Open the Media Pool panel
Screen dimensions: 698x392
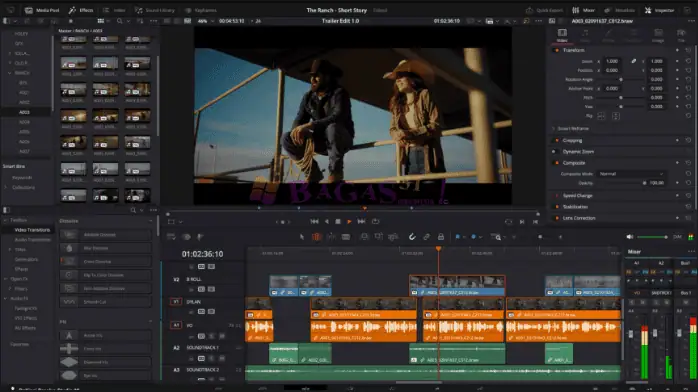[x=42, y=10]
